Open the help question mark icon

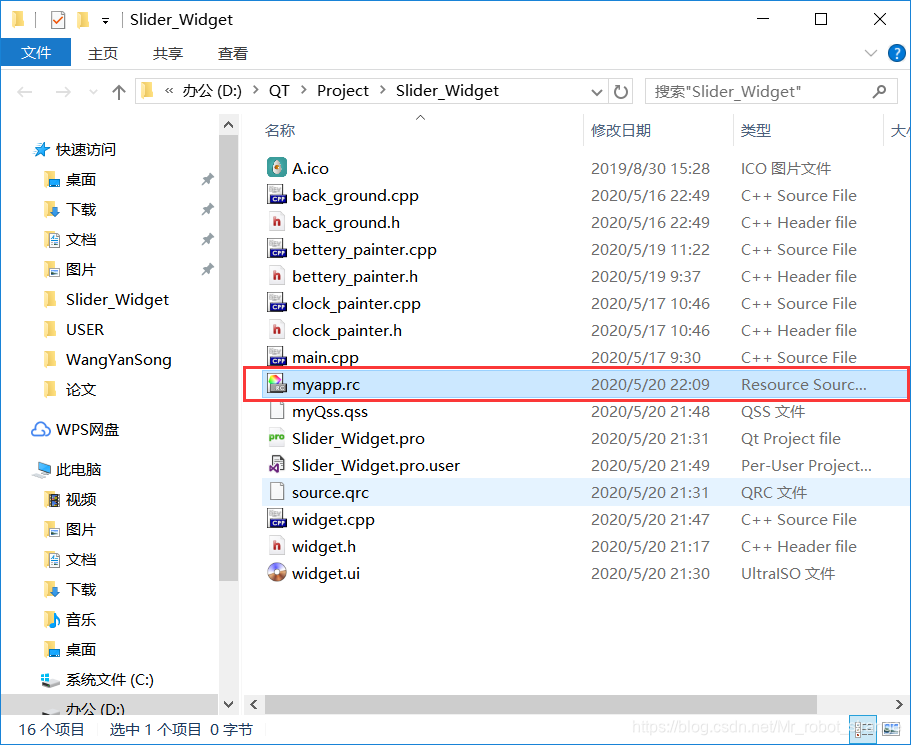896,53
